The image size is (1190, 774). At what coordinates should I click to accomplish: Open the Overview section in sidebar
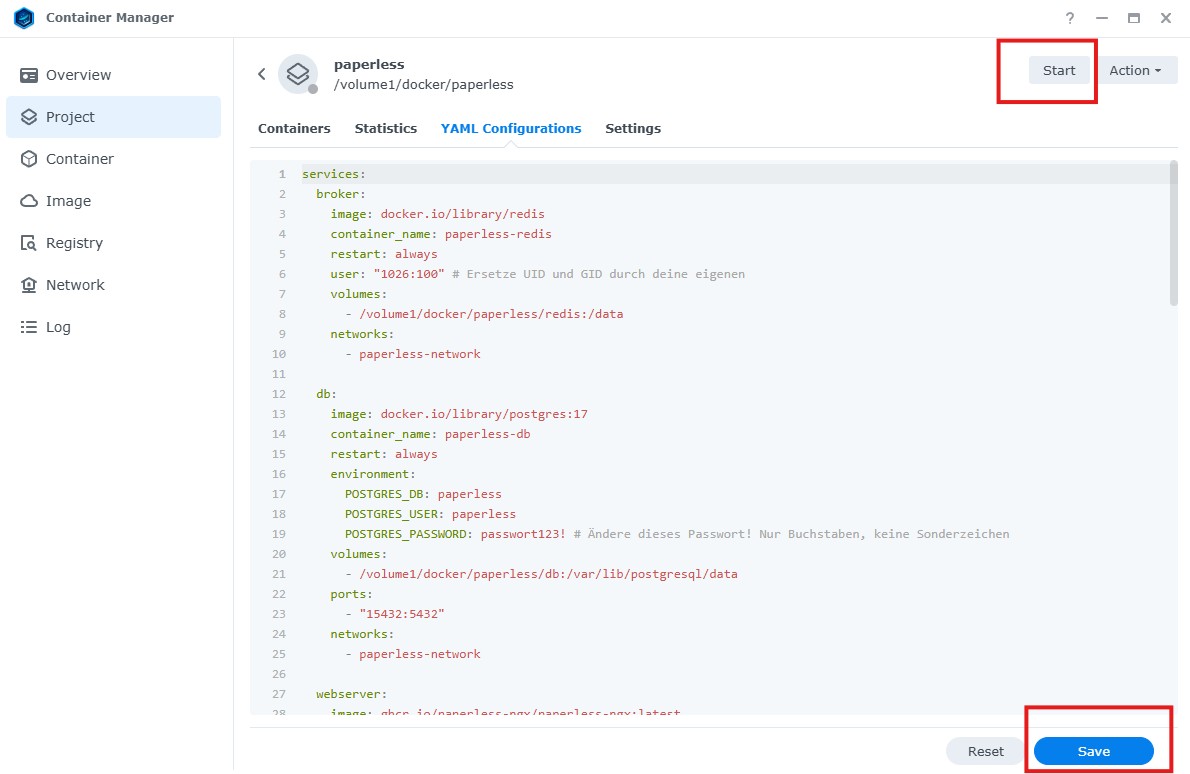tap(77, 74)
